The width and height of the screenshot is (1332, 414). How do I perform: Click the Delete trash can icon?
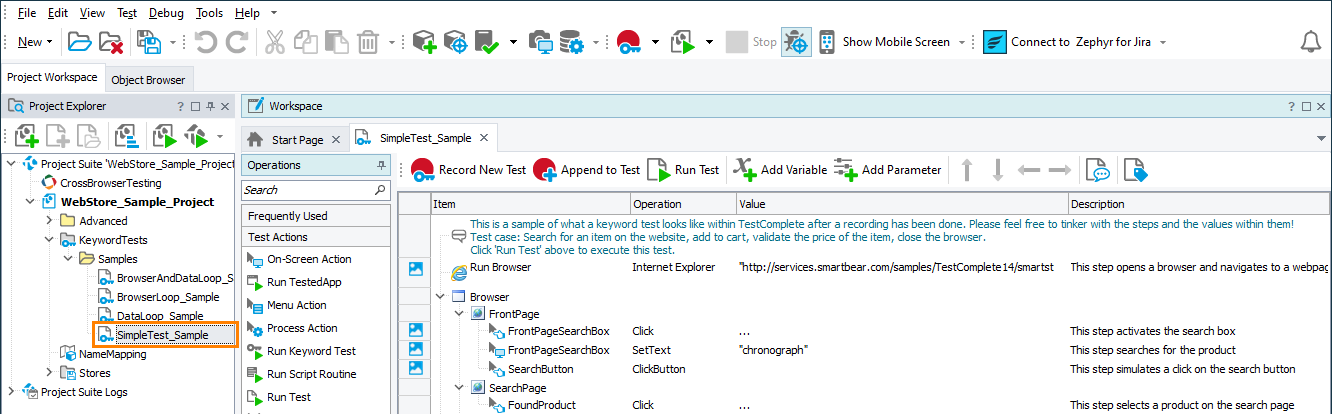click(367, 42)
